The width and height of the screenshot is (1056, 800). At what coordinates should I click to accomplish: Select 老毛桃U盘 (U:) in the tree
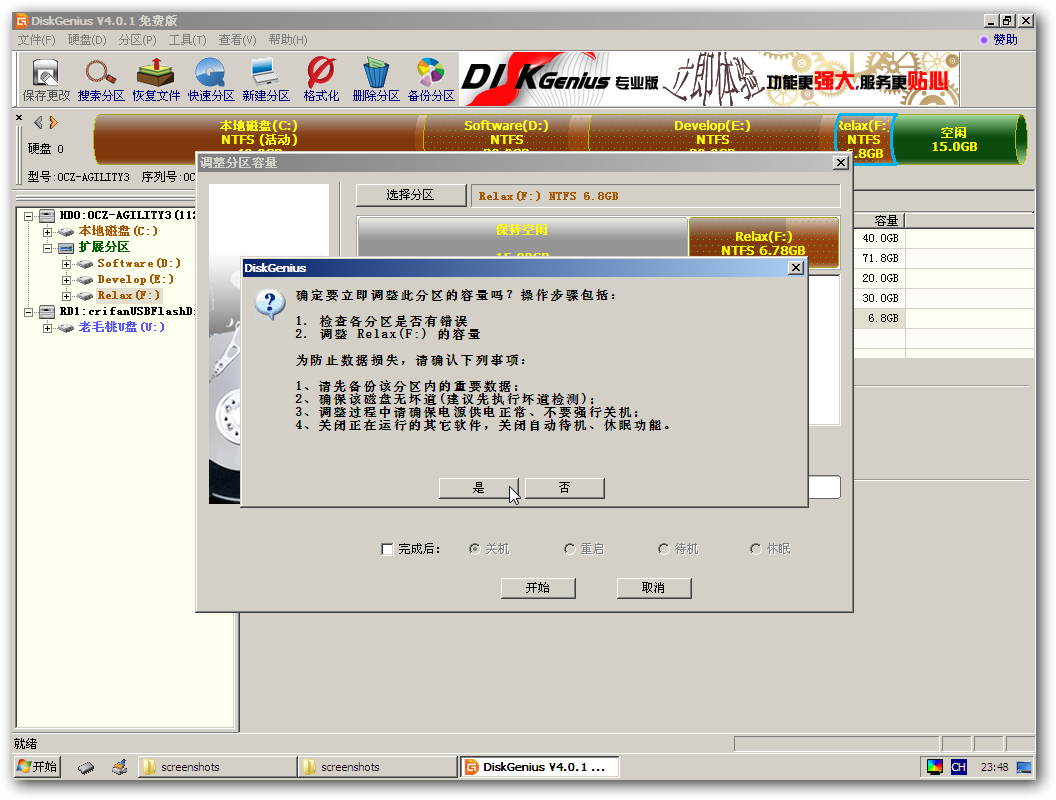[x=121, y=327]
